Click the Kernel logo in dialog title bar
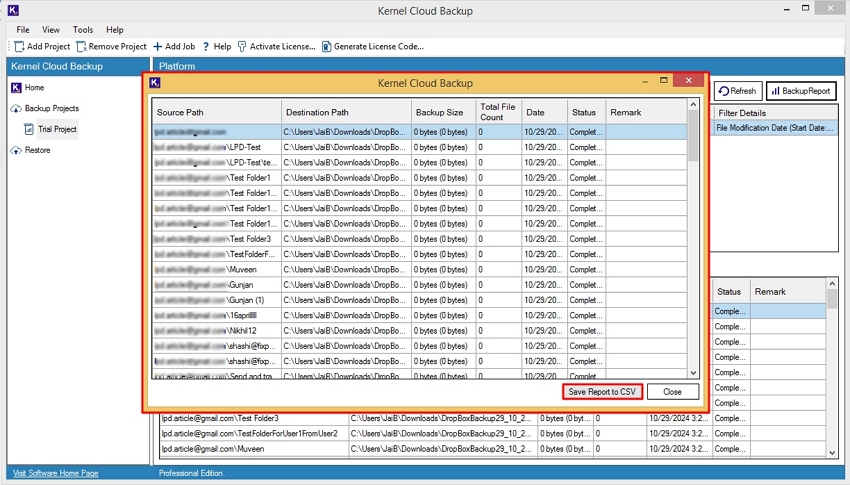 [x=155, y=82]
